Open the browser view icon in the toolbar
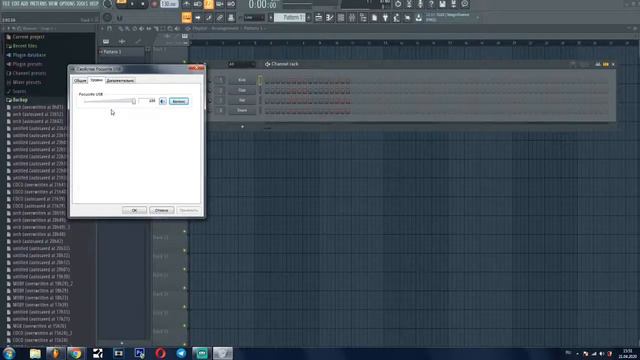Image resolution: width=640 pixels, height=360 pixels. (363, 18)
